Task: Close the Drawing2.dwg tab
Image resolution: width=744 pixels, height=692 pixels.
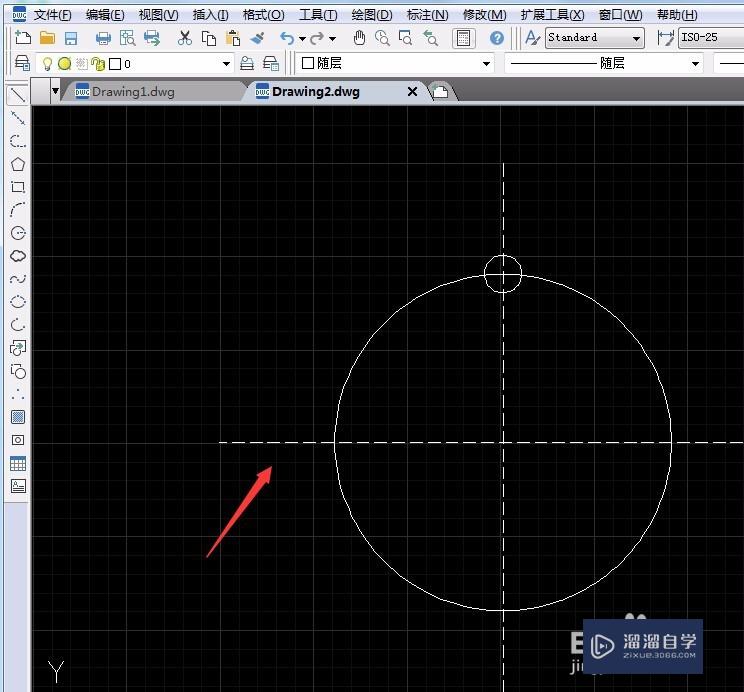Action: (x=412, y=92)
